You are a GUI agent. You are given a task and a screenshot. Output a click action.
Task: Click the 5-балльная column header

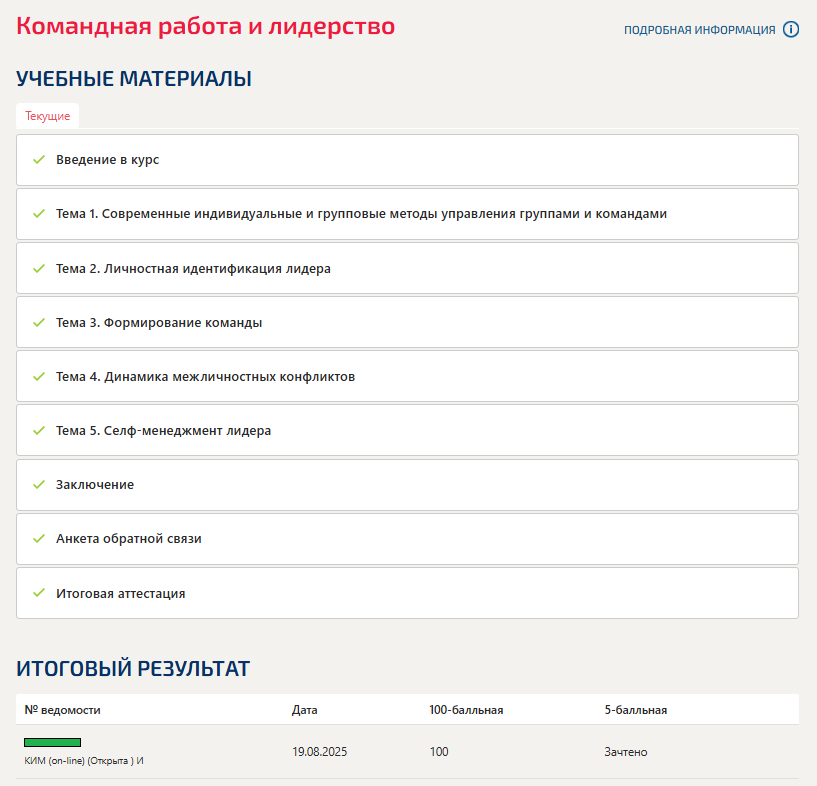click(x=636, y=710)
